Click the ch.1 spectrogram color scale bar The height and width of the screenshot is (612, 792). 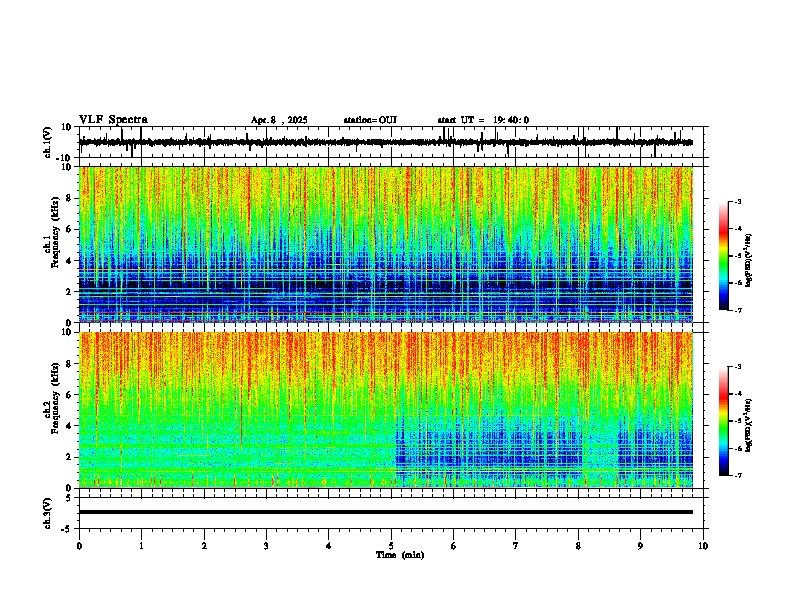tap(723, 256)
